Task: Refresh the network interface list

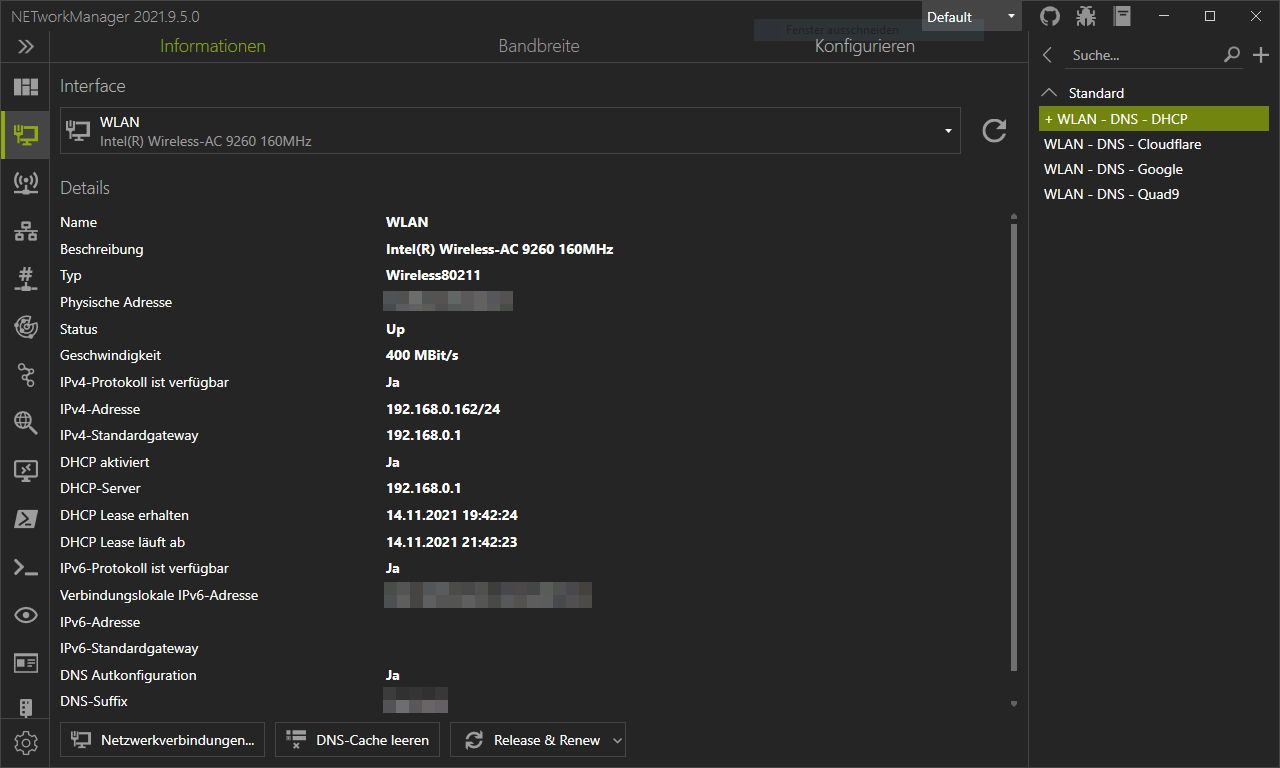Action: coord(994,130)
